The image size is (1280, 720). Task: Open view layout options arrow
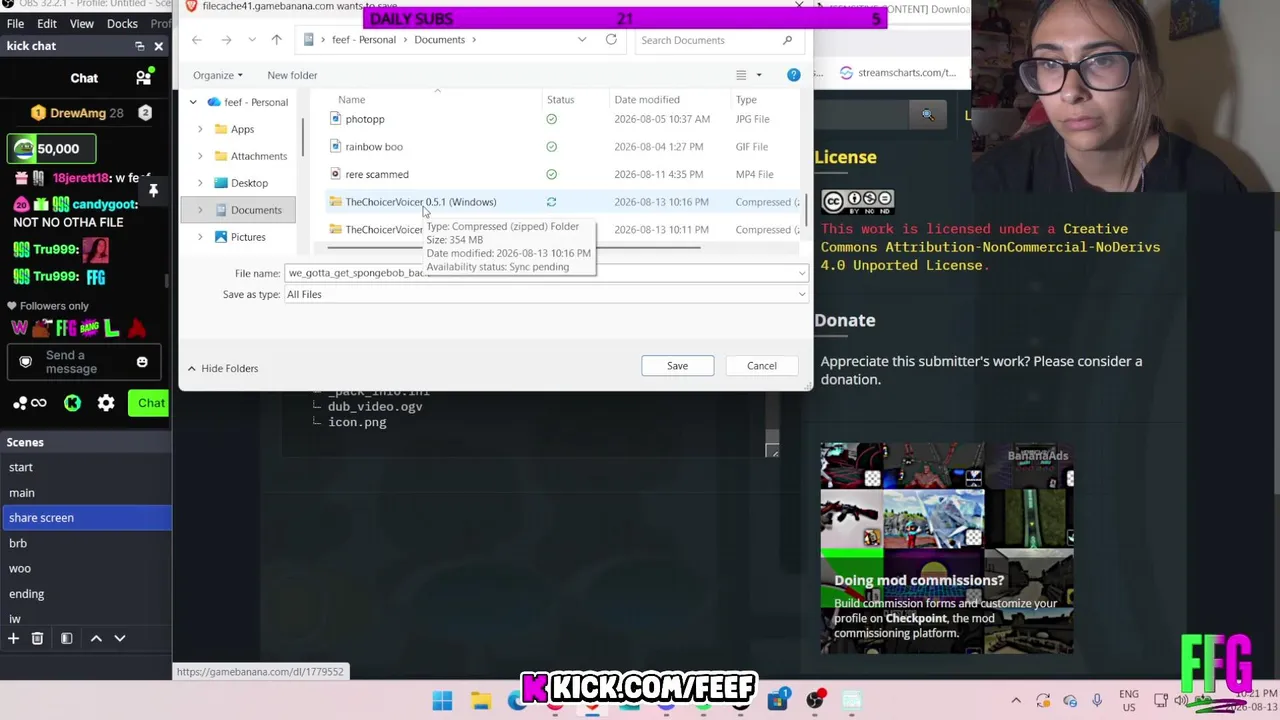point(759,75)
